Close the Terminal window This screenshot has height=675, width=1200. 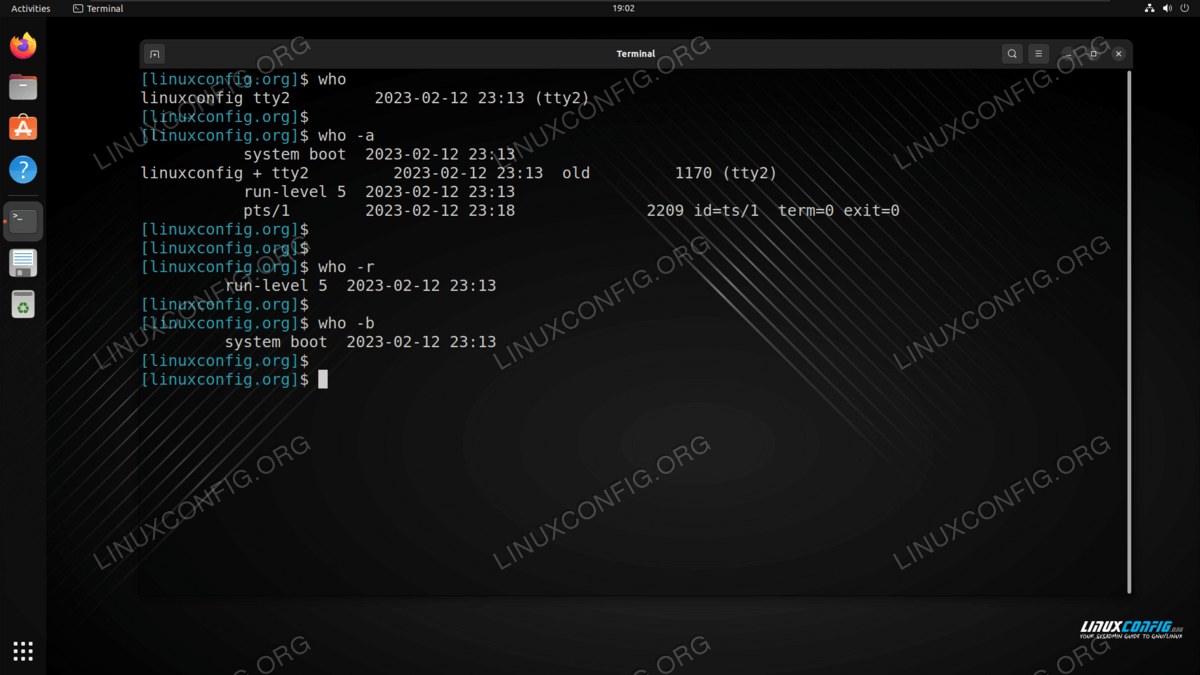1119,54
